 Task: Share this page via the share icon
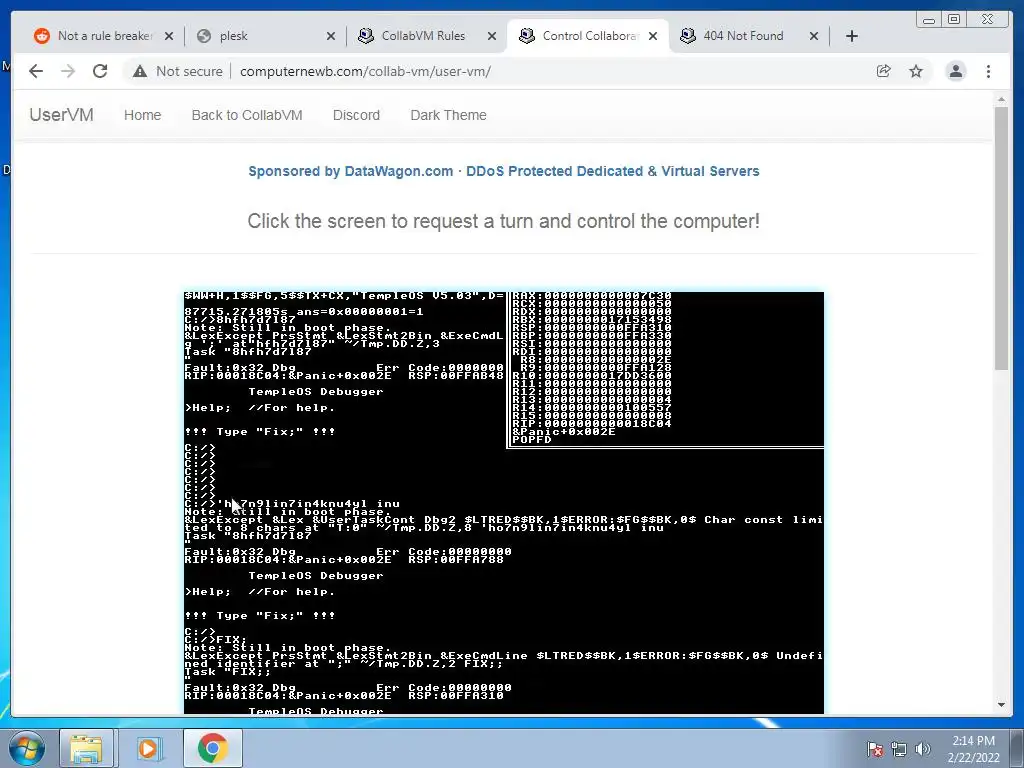click(x=884, y=71)
